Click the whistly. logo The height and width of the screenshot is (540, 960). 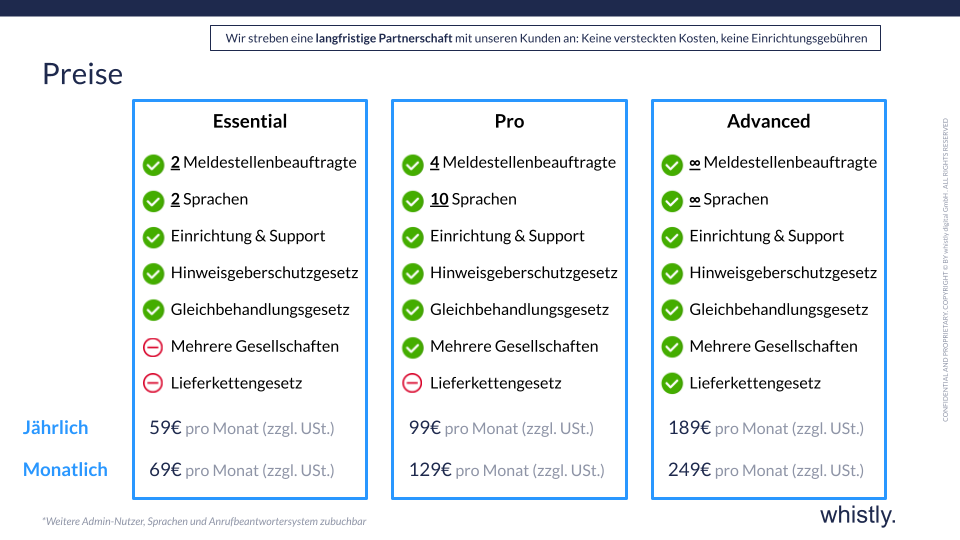(857, 515)
